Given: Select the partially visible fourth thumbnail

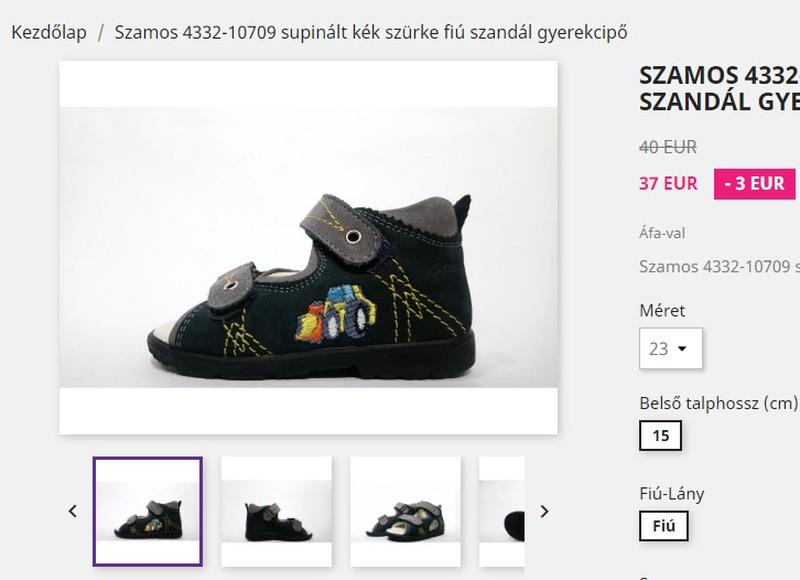Looking at the screenshot, I should tap(502, 511).
